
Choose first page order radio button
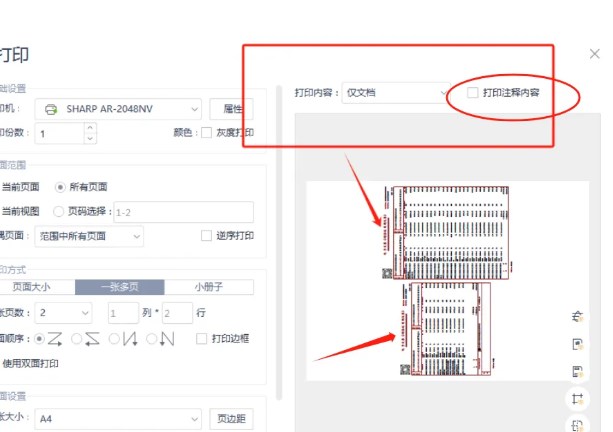[39, 339]
